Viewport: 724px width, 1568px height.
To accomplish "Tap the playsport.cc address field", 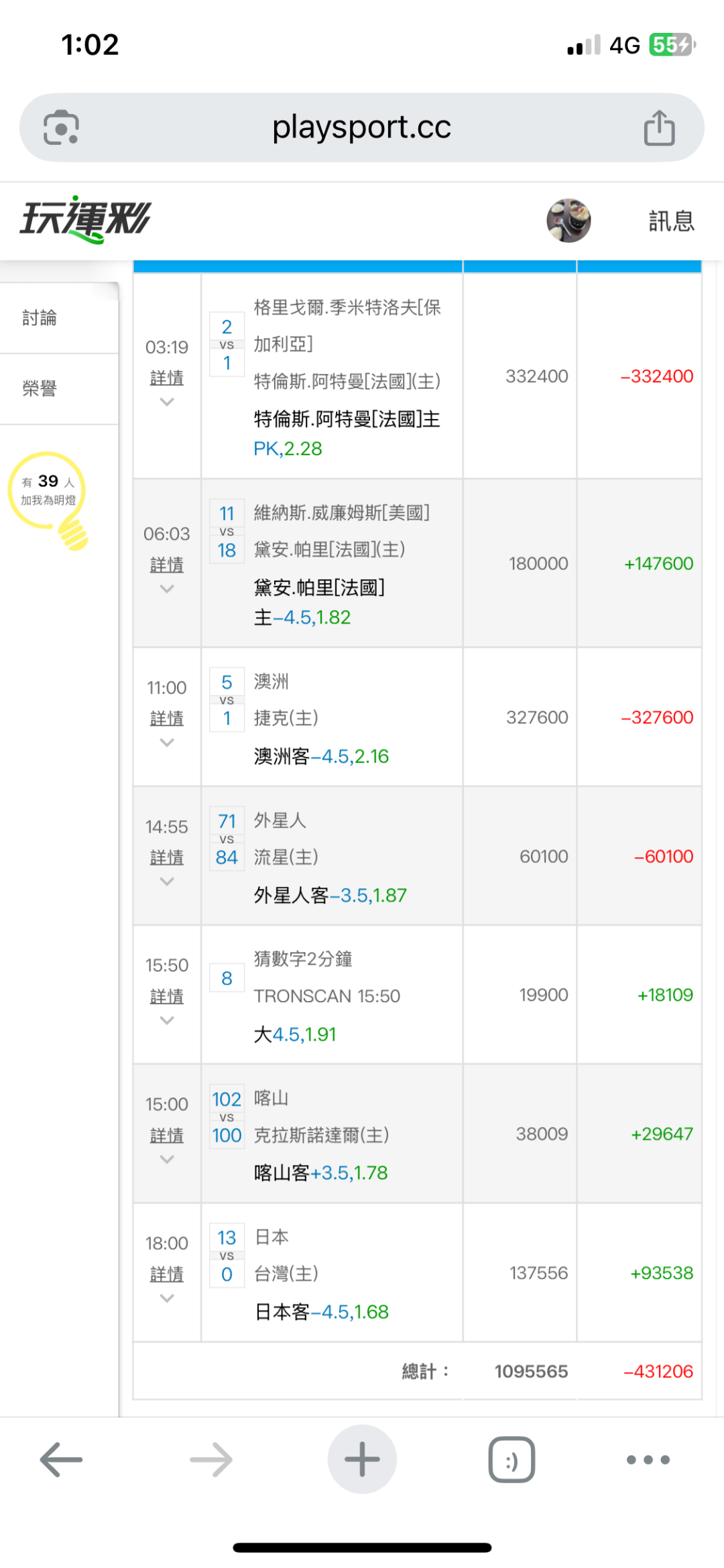I will [x=361, y=127].
